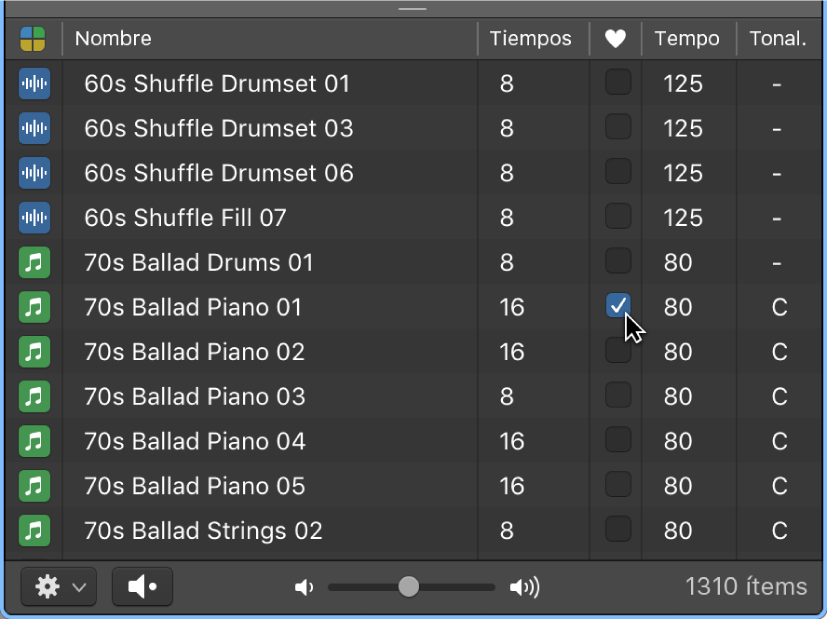This screenshot has width=827, height=620.
Task: Click green note icon for 70s Ballad Strings 02
Action: click(34, 530)
